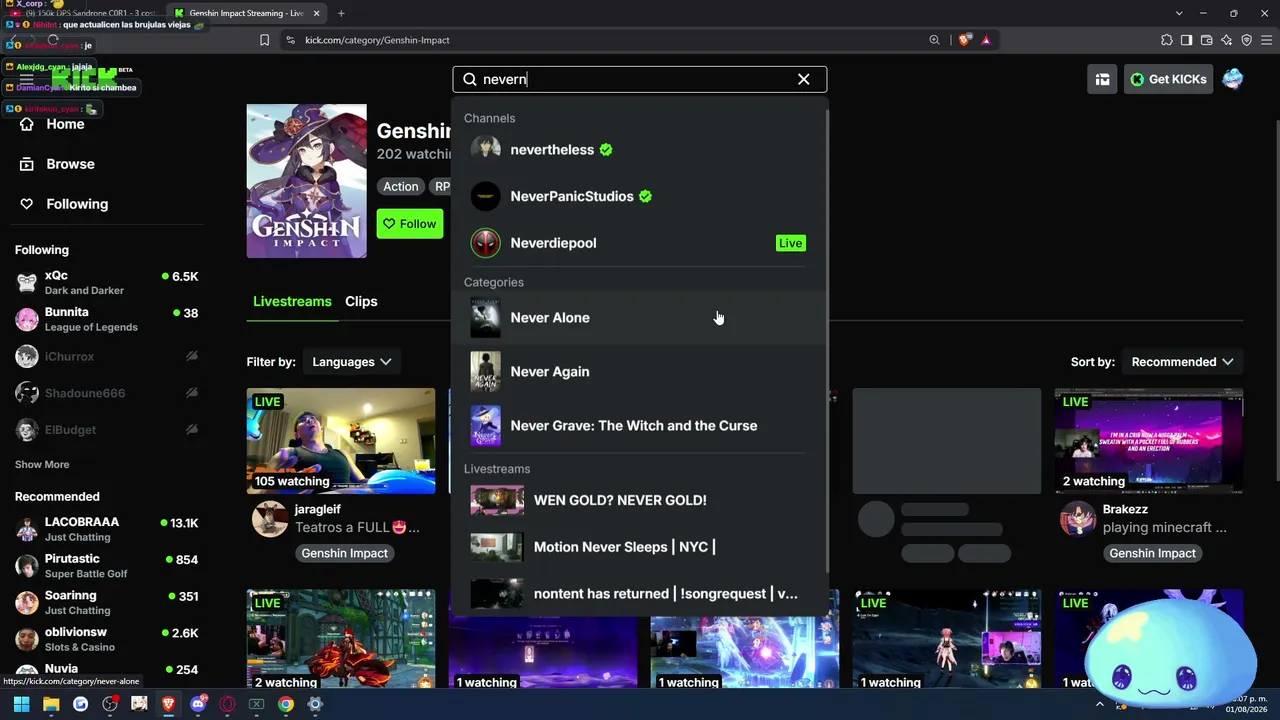Click the Live badge next to Neverdiepool

pyautogui.click(x=790, y=243)
